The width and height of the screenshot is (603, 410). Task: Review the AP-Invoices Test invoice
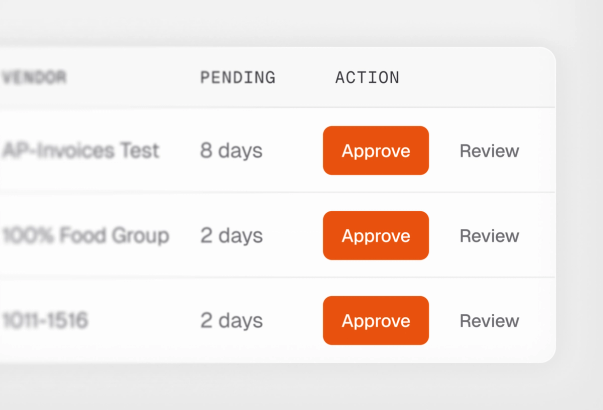[x=489, y=151]
